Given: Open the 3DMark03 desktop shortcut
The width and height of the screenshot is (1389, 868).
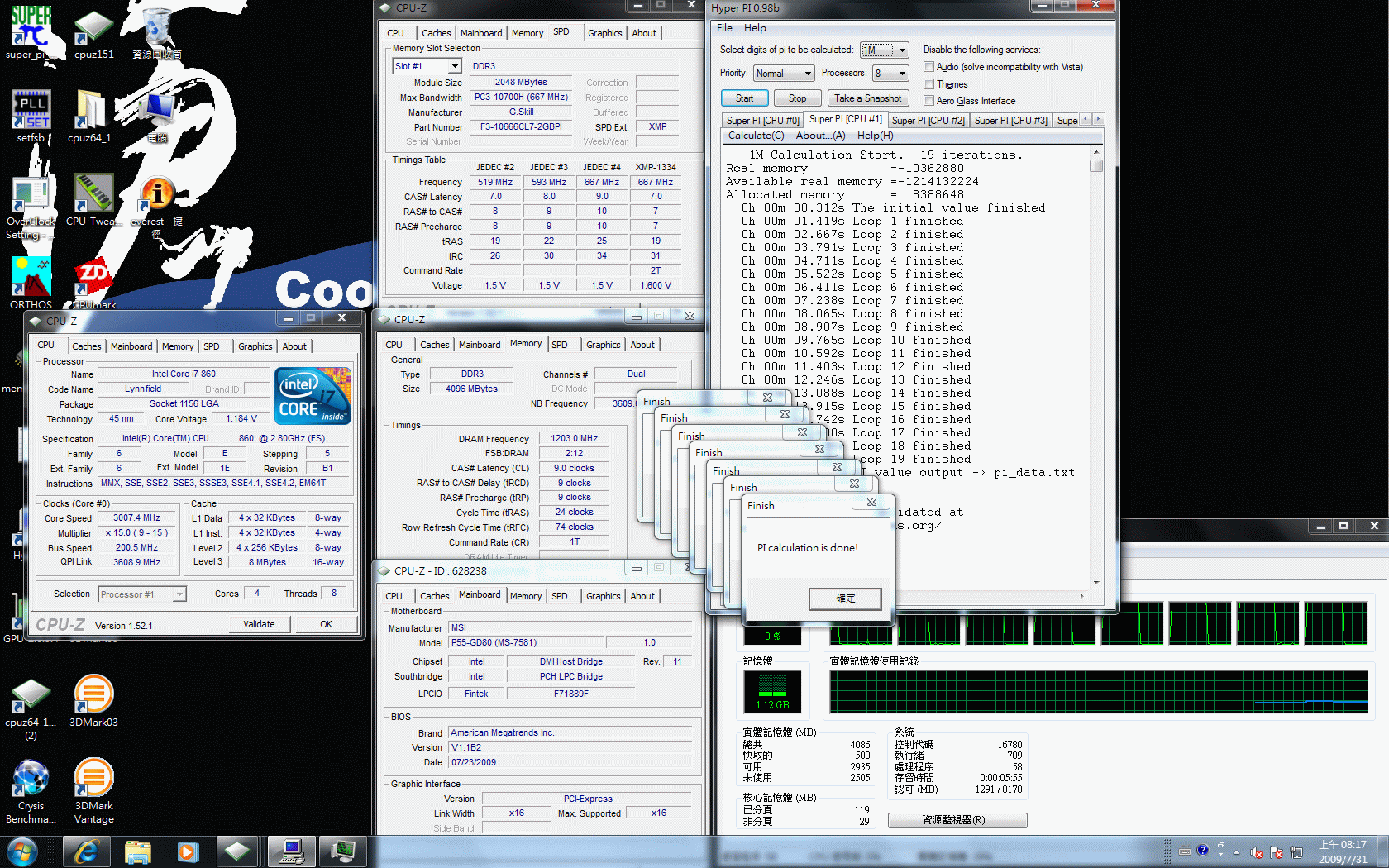Looking at the screenshot, I should [x=93, y=701].
